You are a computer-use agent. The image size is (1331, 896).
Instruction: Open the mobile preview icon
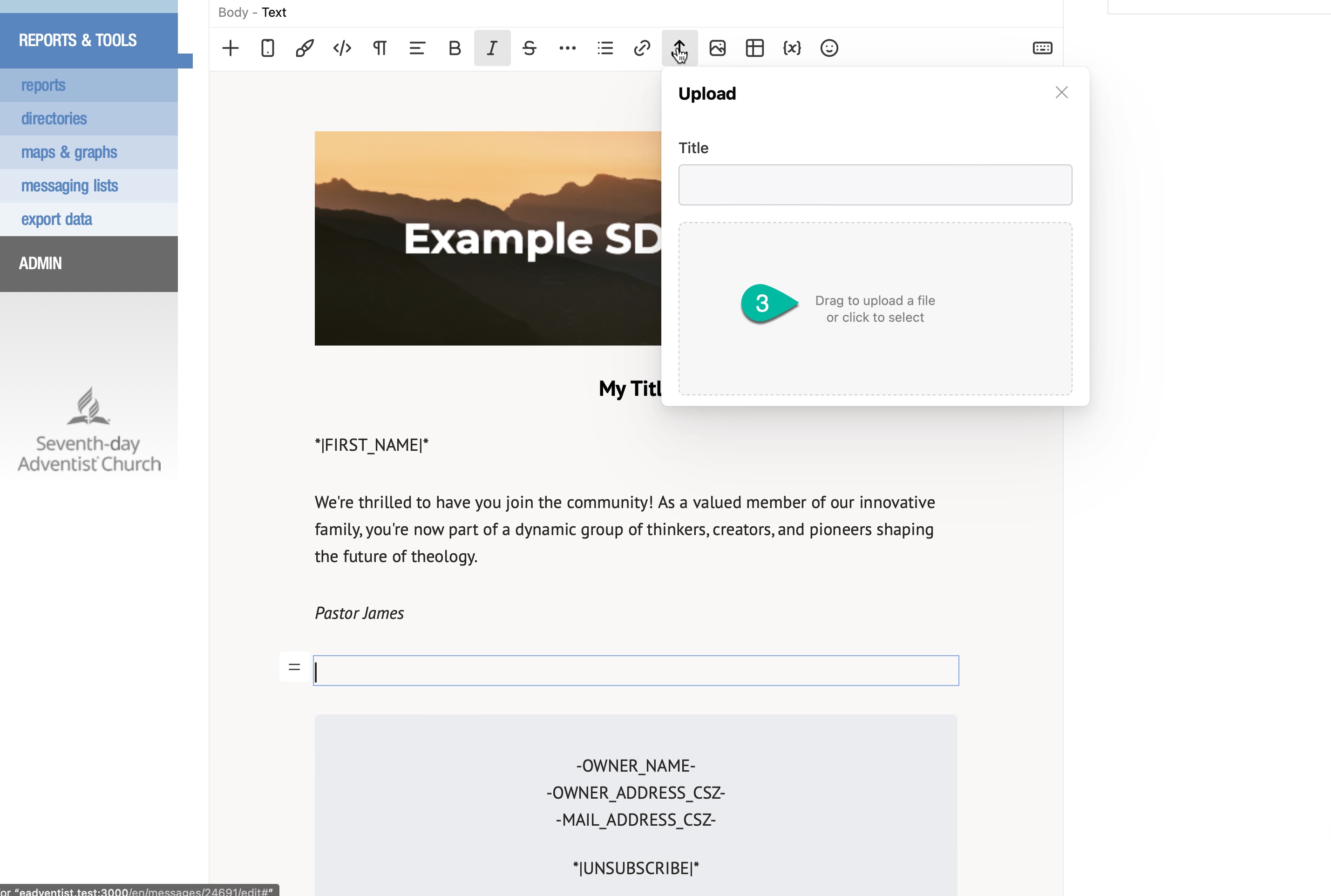[x=267, y=48]
